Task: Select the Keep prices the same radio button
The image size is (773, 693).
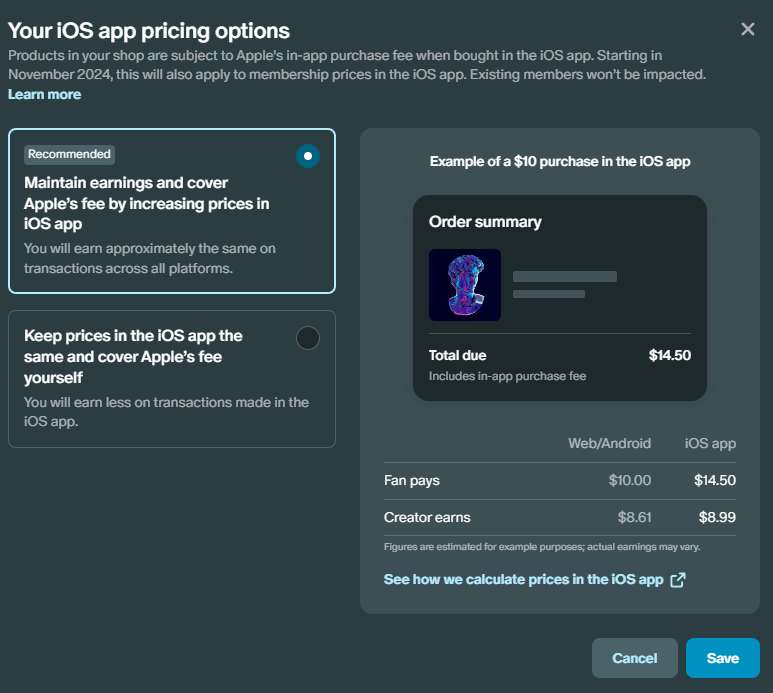Action: point(308,338)
